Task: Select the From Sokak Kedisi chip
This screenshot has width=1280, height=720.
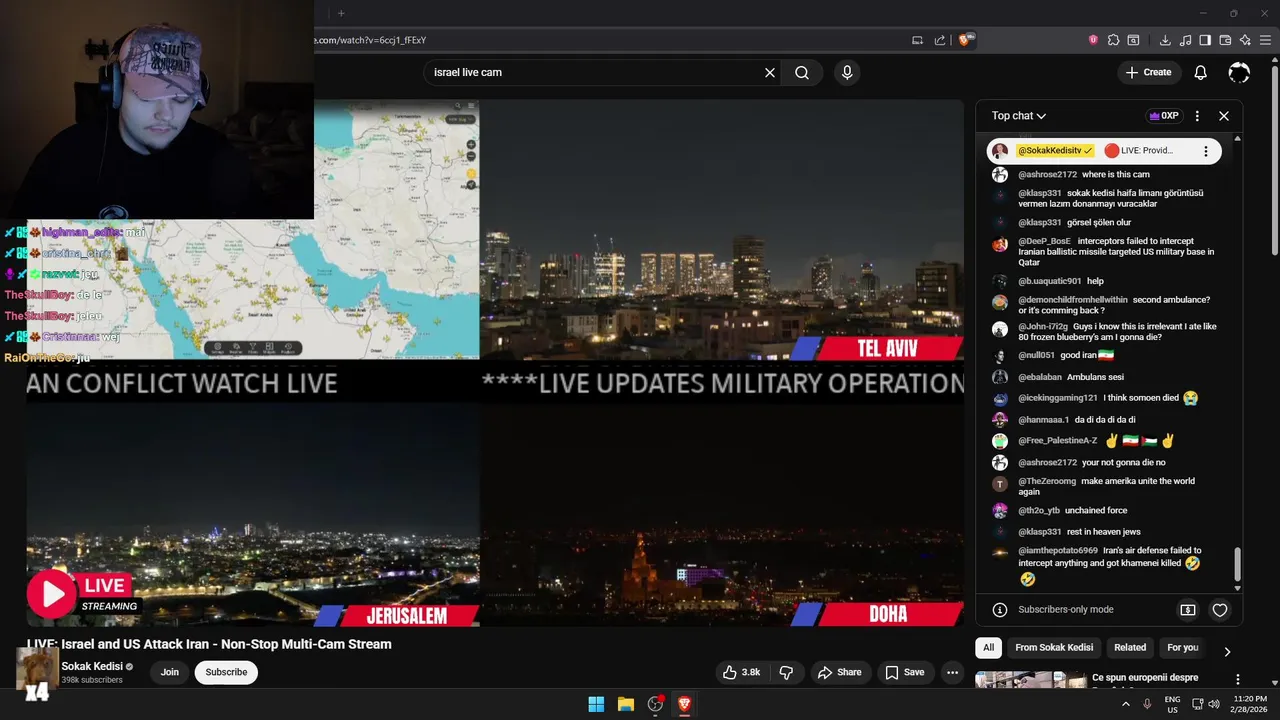Action: click(1054, 647)
